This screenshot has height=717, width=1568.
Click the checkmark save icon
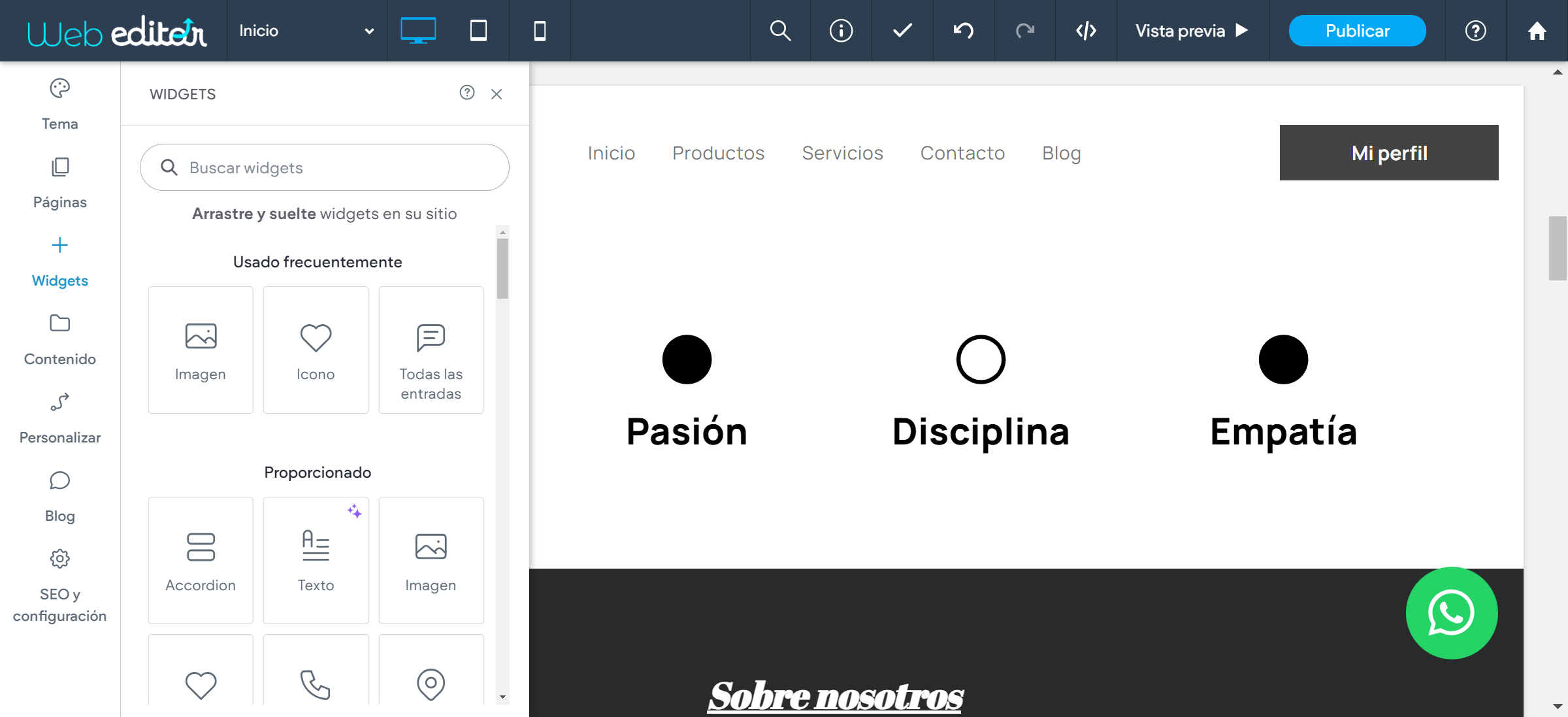point(902,31)
